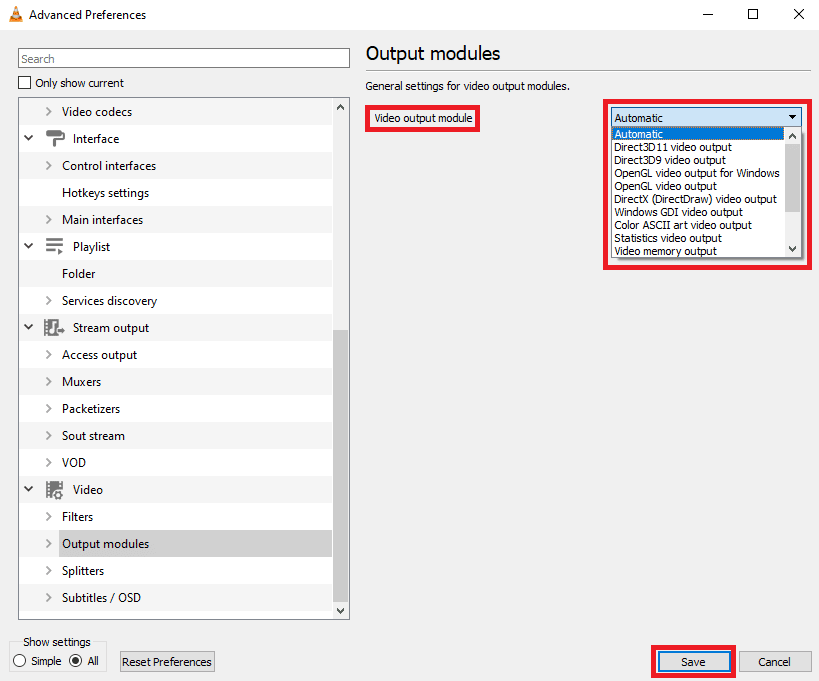Expand the Subtitles / OSD node
819x681 pixels.
49,597
